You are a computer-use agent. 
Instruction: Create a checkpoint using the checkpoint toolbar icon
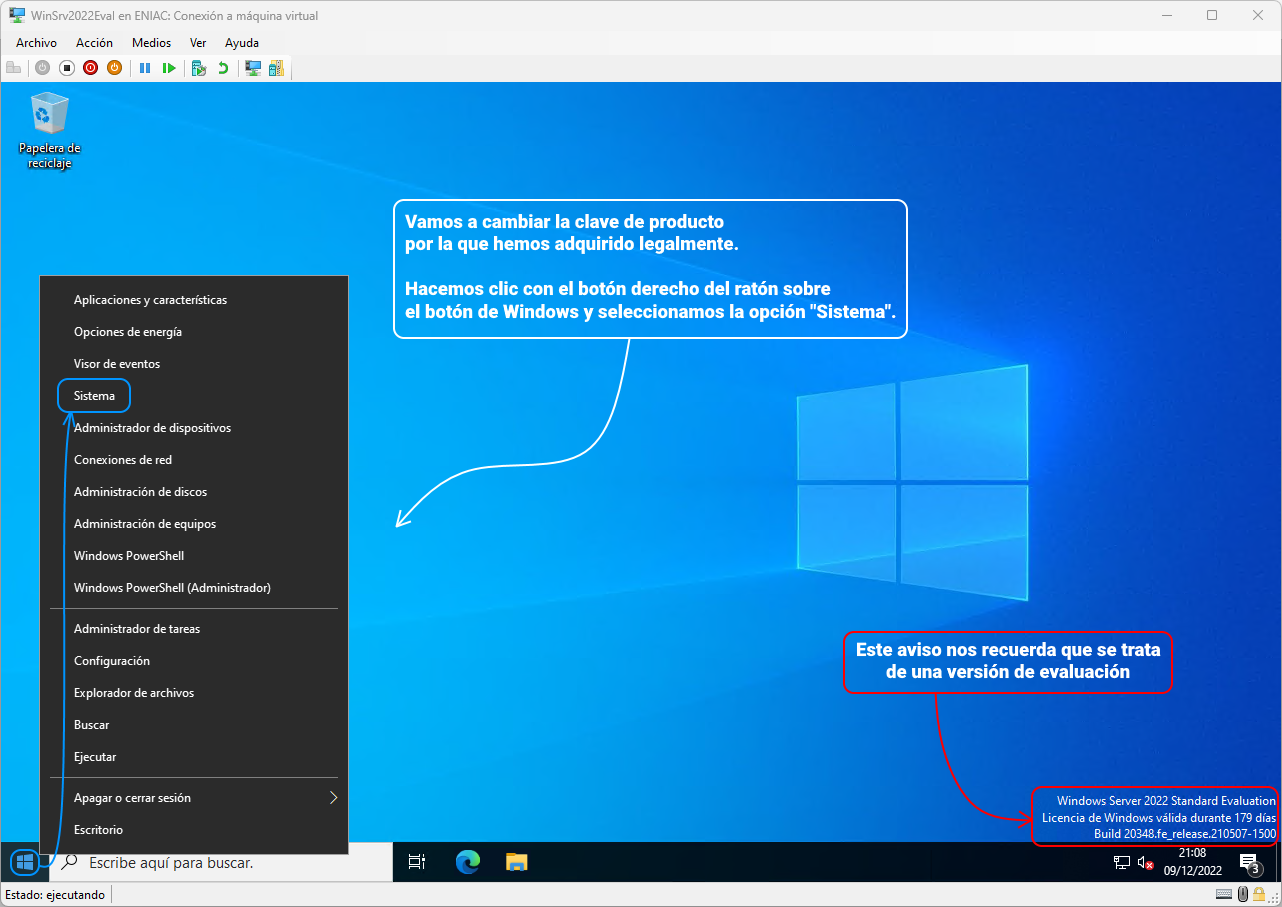tap(199, 68)
